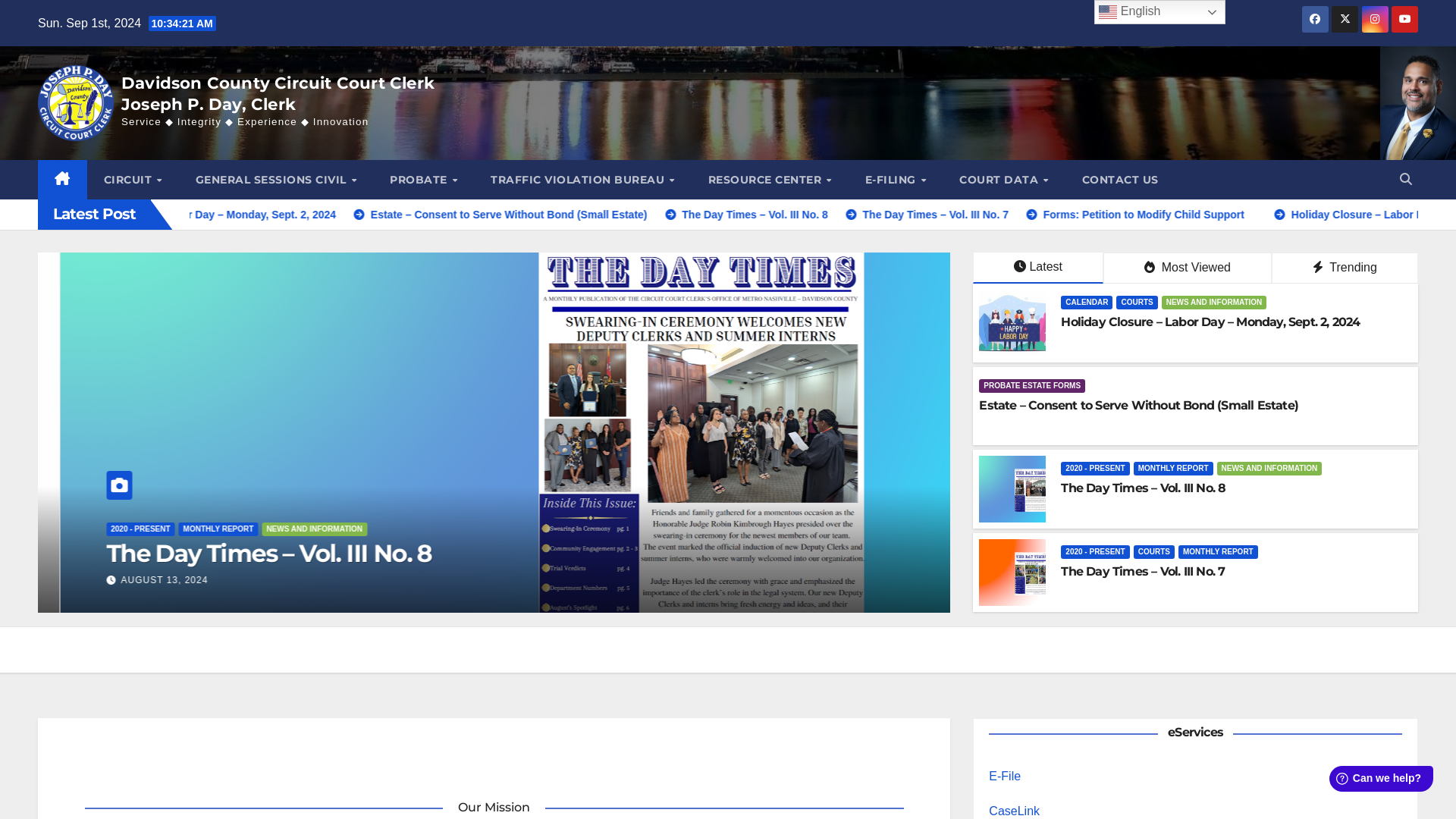Click 2020 - PRESENT tag on featured slide

click(x=140, y=529)
